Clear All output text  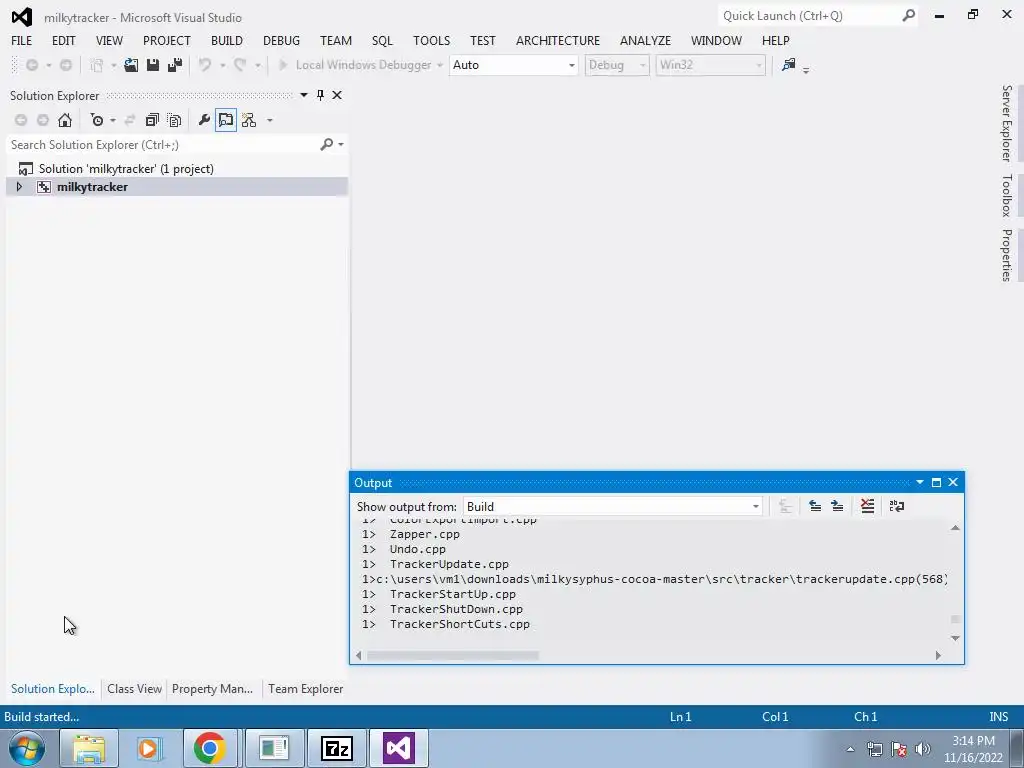(867, 506)
